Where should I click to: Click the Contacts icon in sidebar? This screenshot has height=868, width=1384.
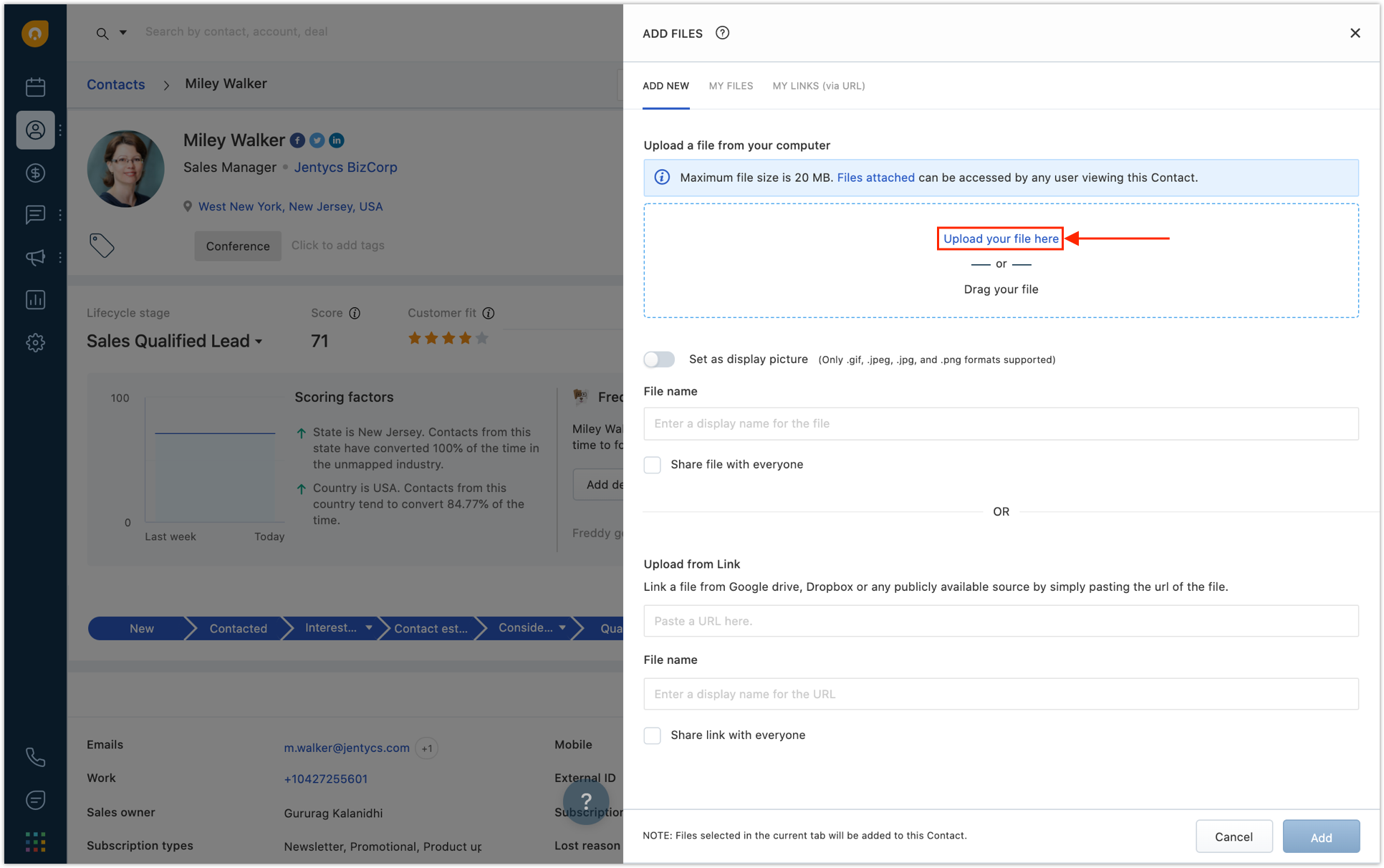[x=34, y=130]
